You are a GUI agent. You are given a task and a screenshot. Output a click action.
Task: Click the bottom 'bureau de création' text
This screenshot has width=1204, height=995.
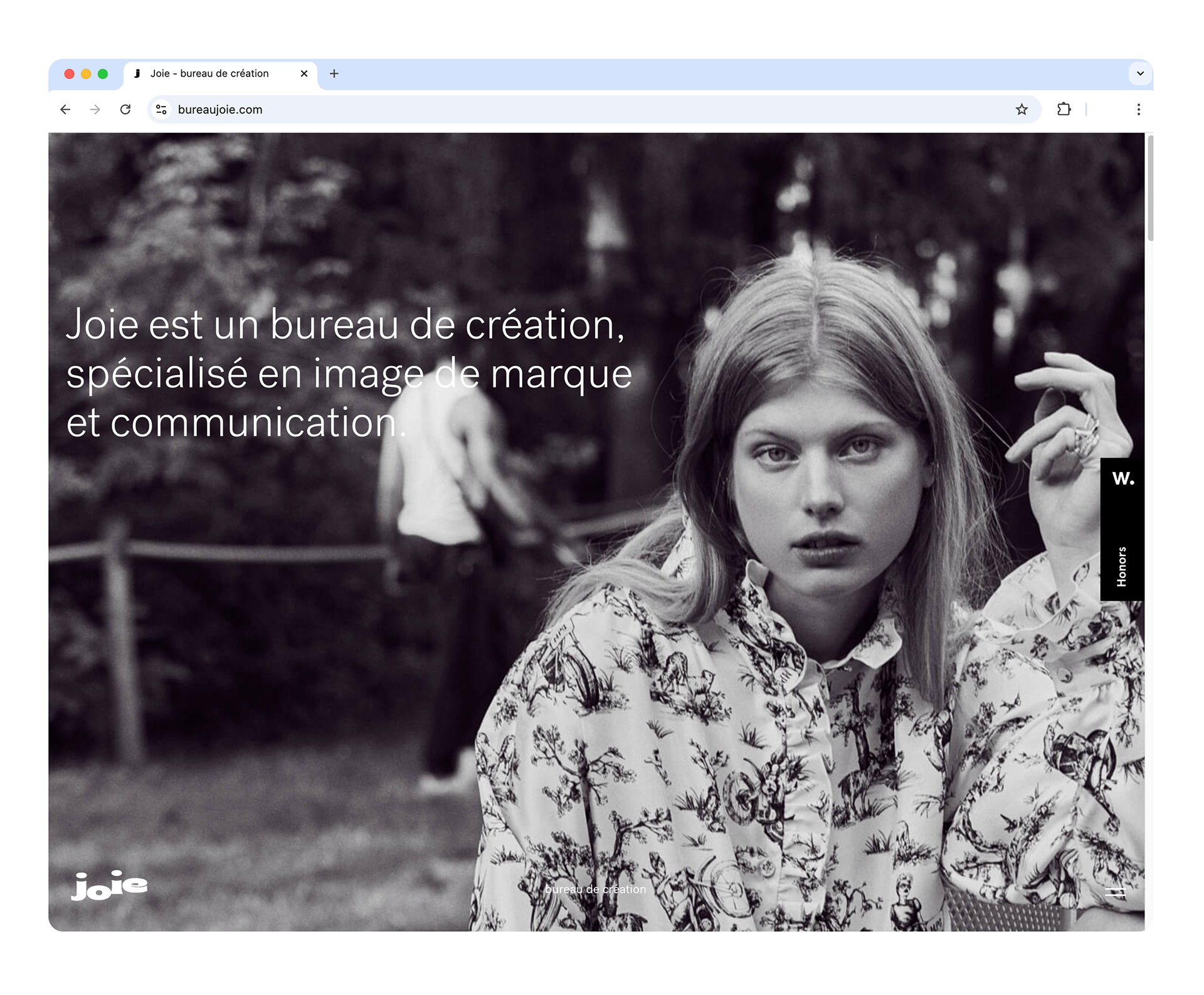point(595,889)
